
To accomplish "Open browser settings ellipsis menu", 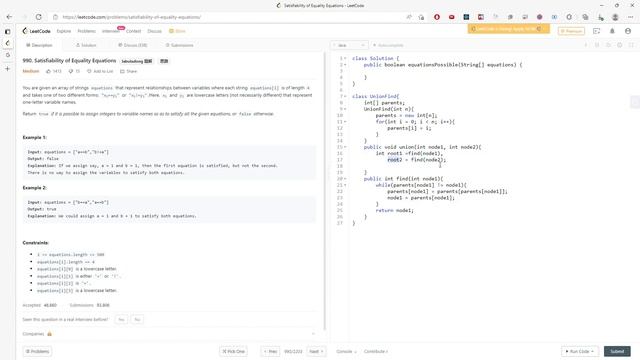I will pos(630,17).
